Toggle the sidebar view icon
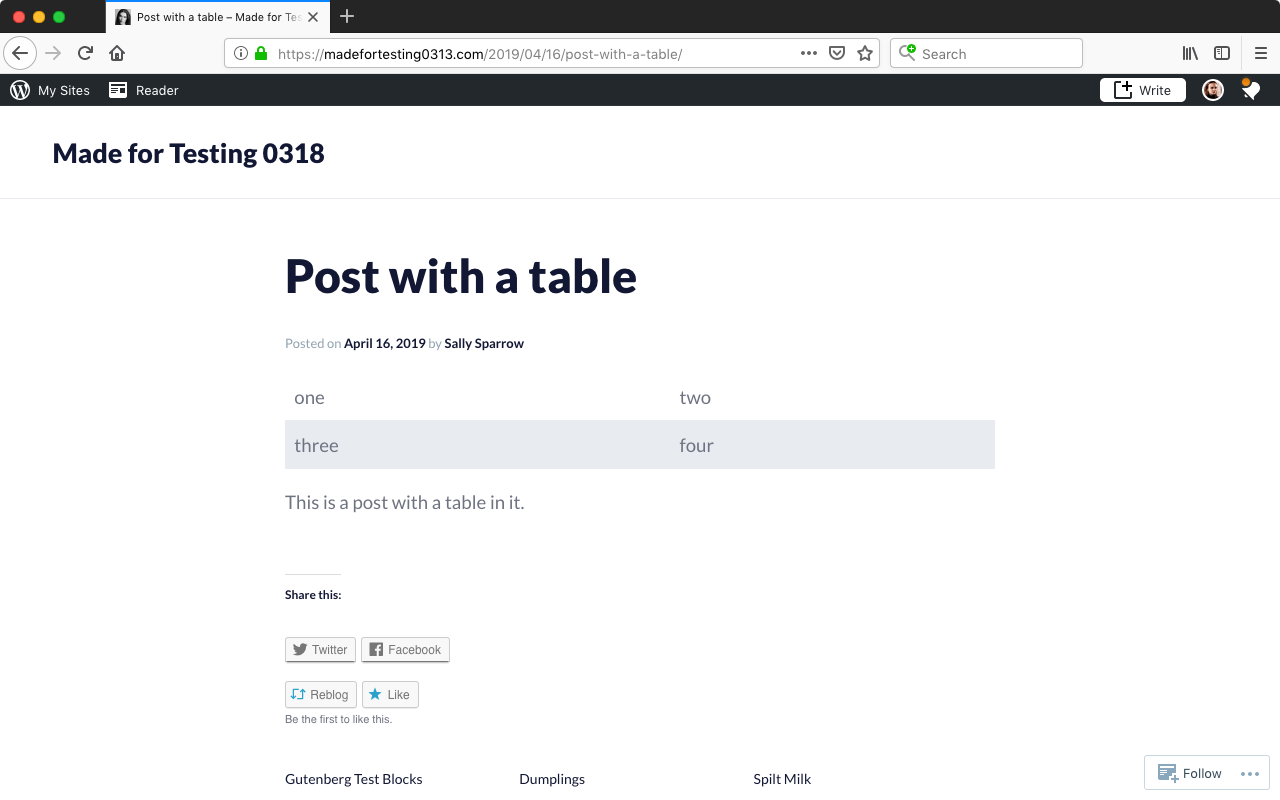 [1222, 53]
